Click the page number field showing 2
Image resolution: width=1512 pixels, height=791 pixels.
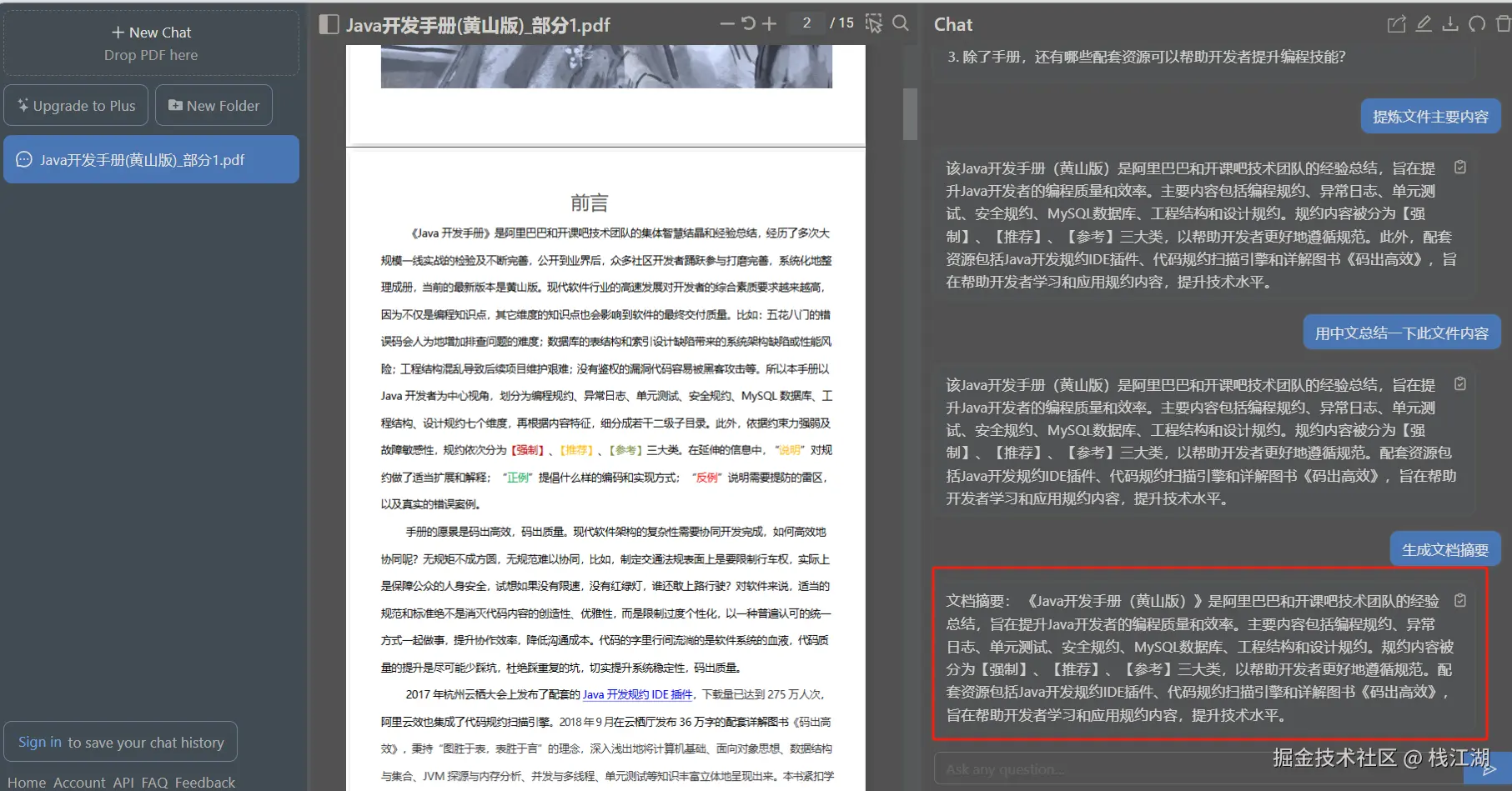click(806, 23)
